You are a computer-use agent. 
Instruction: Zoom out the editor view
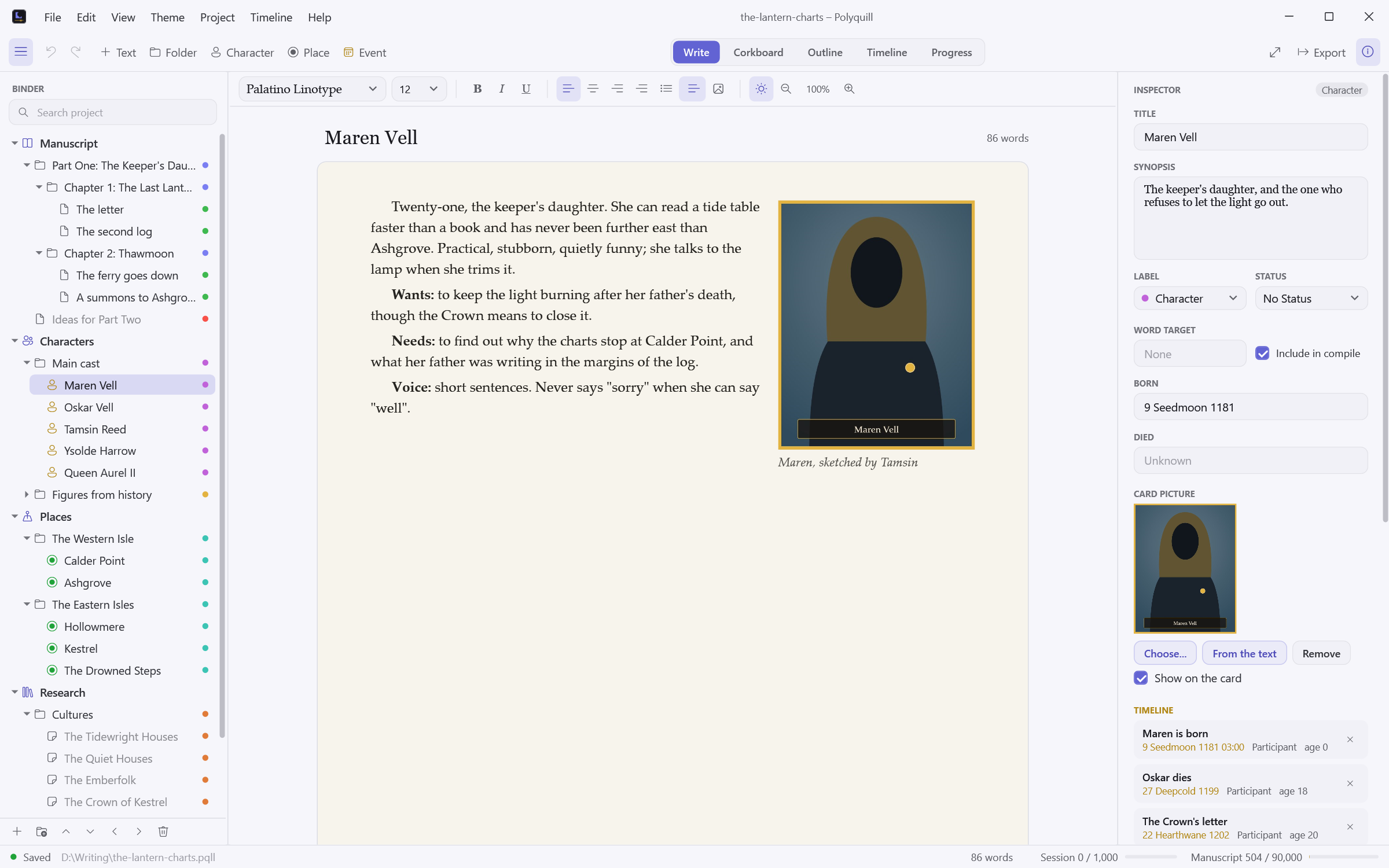(786, 89)
